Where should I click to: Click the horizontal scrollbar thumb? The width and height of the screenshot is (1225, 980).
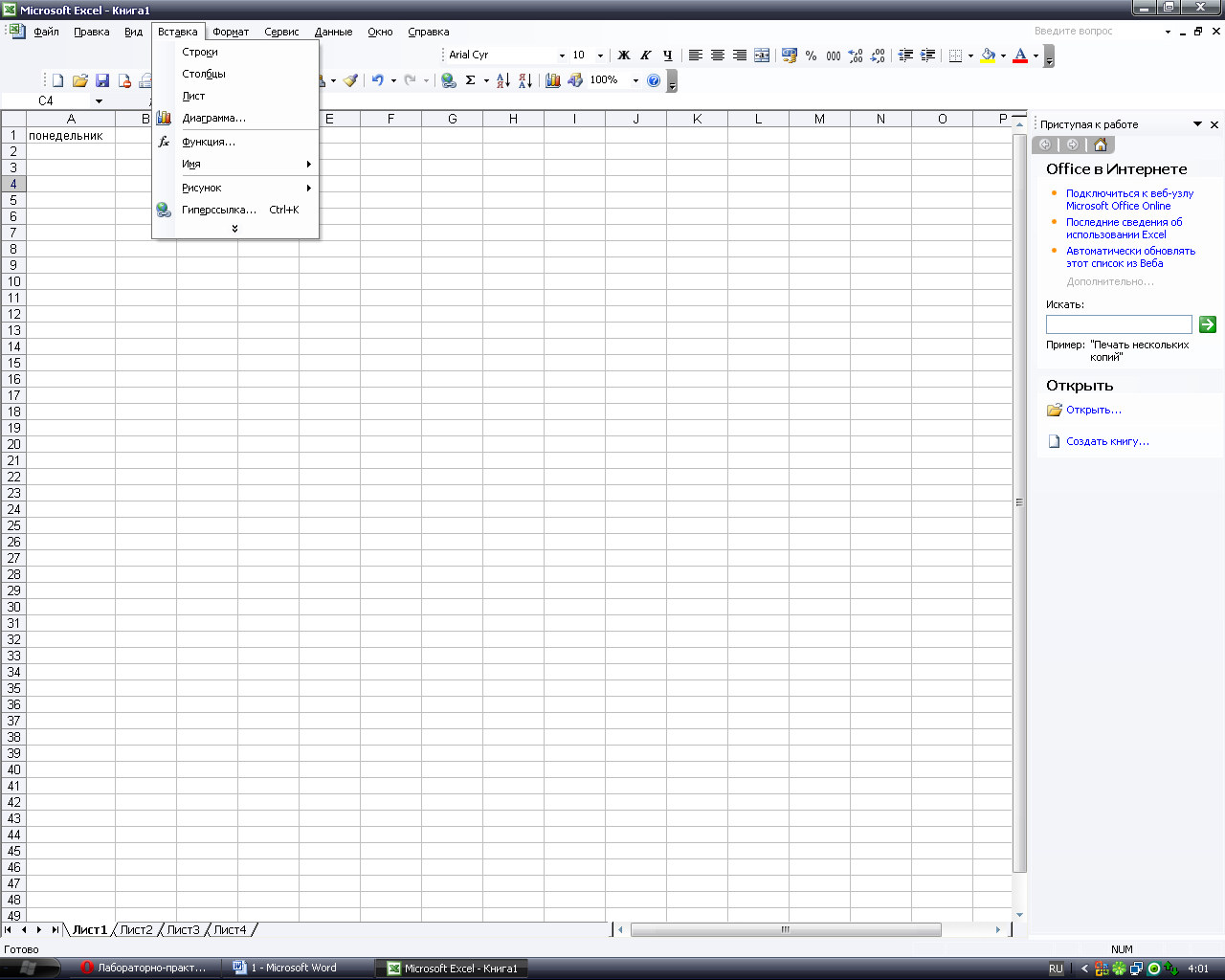click(786, 929)
